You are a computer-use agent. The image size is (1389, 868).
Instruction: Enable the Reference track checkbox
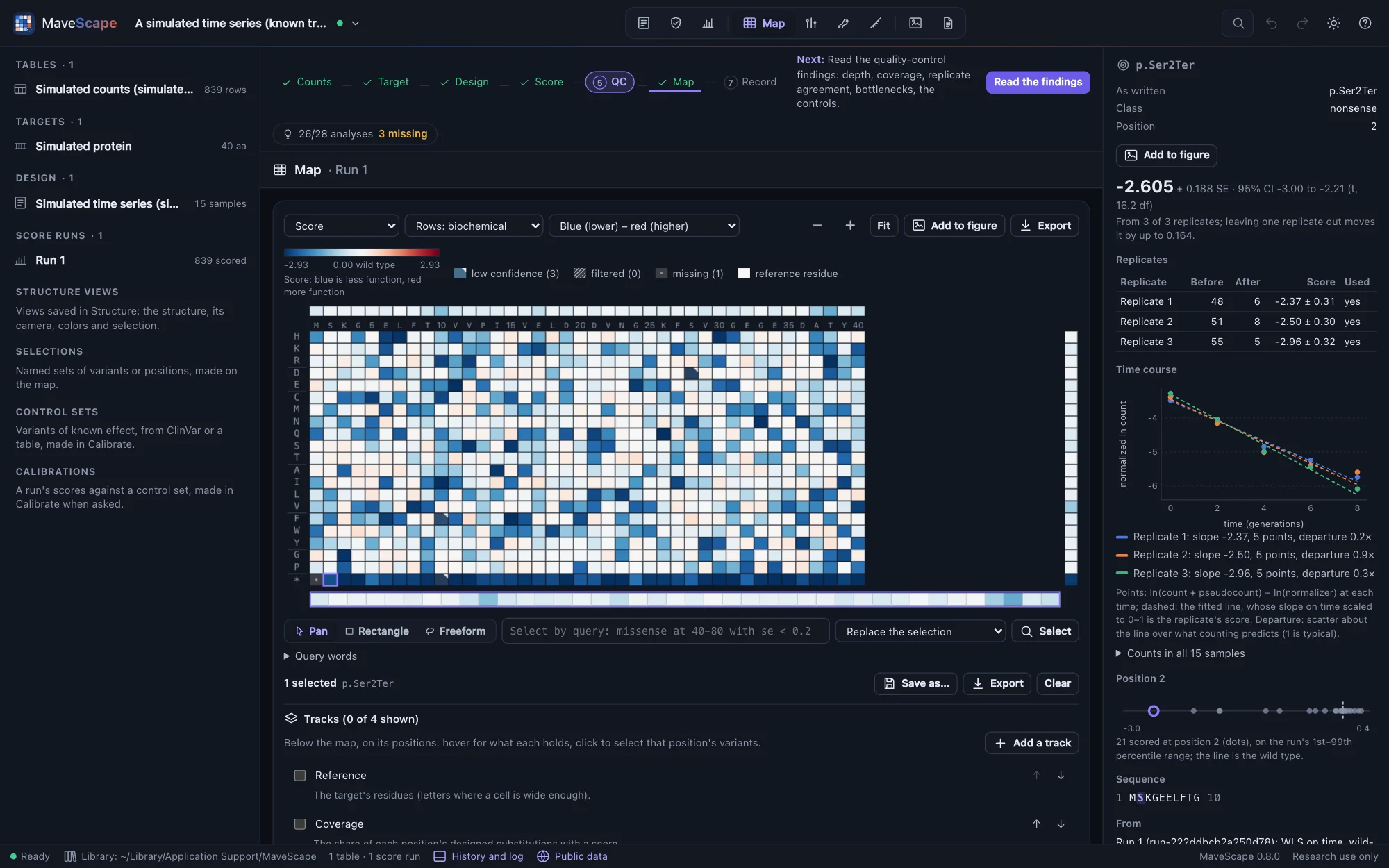[x=300, y=775]
